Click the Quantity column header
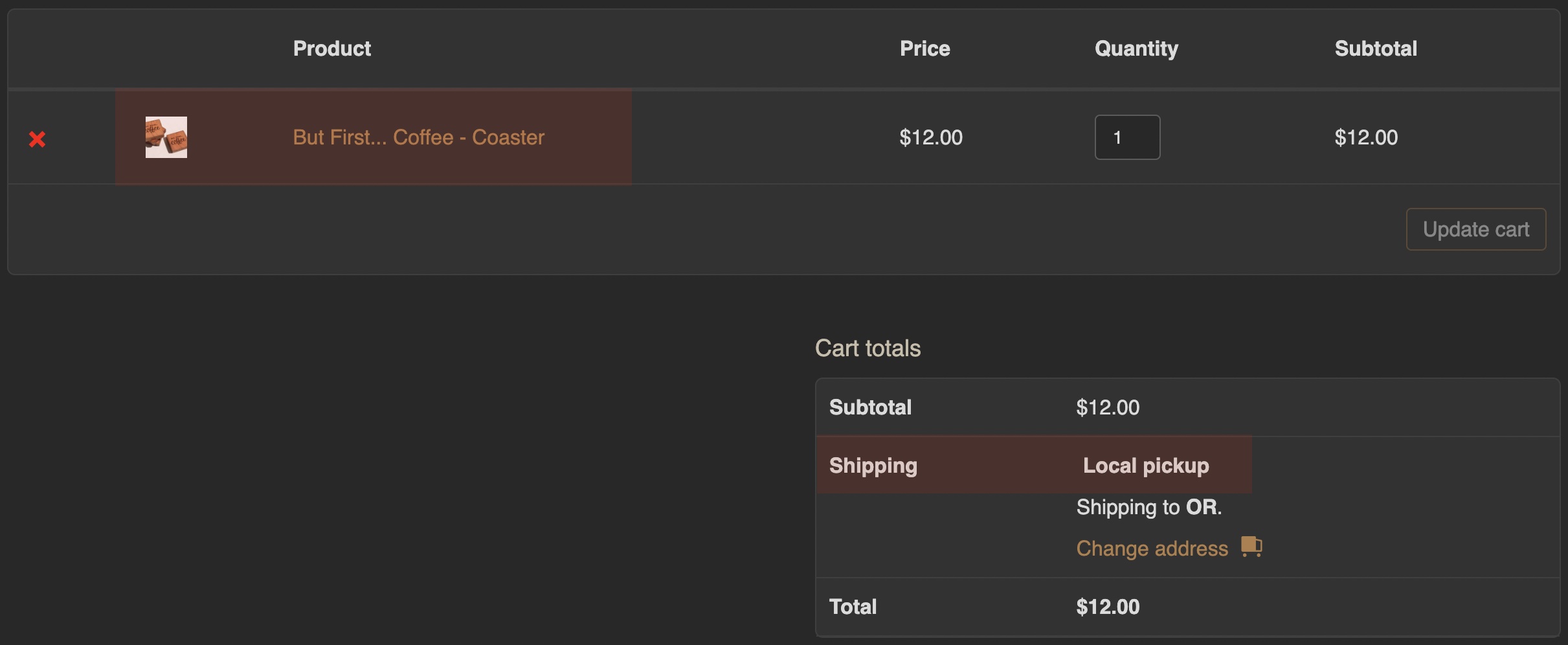 pos(1136,49)
